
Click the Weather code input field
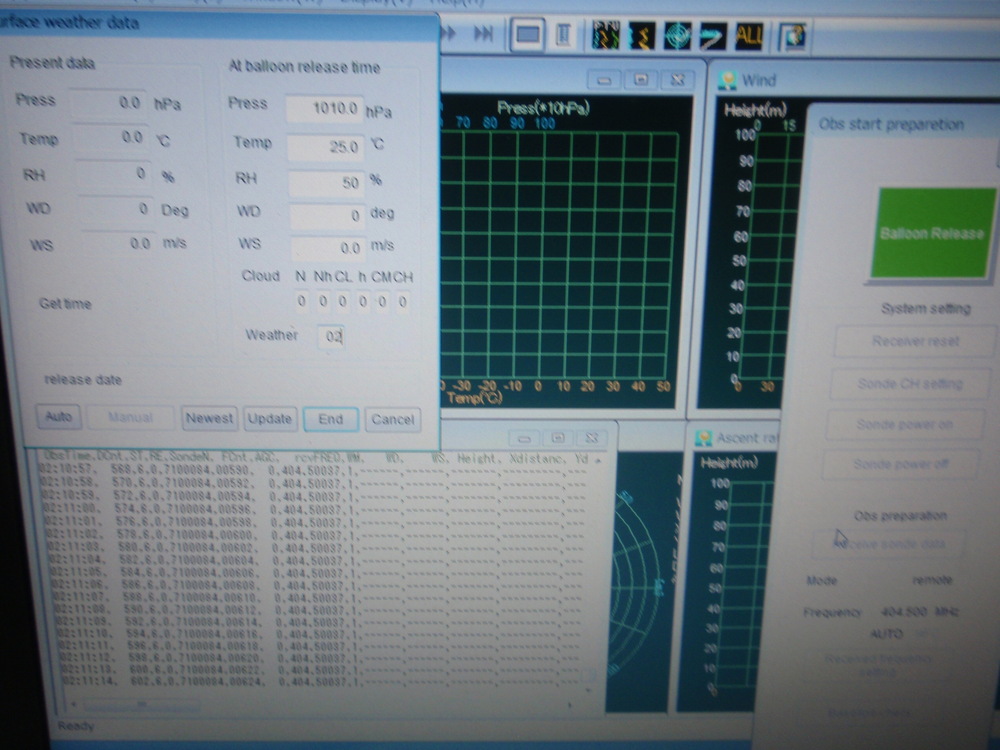(x=332, y=337)
